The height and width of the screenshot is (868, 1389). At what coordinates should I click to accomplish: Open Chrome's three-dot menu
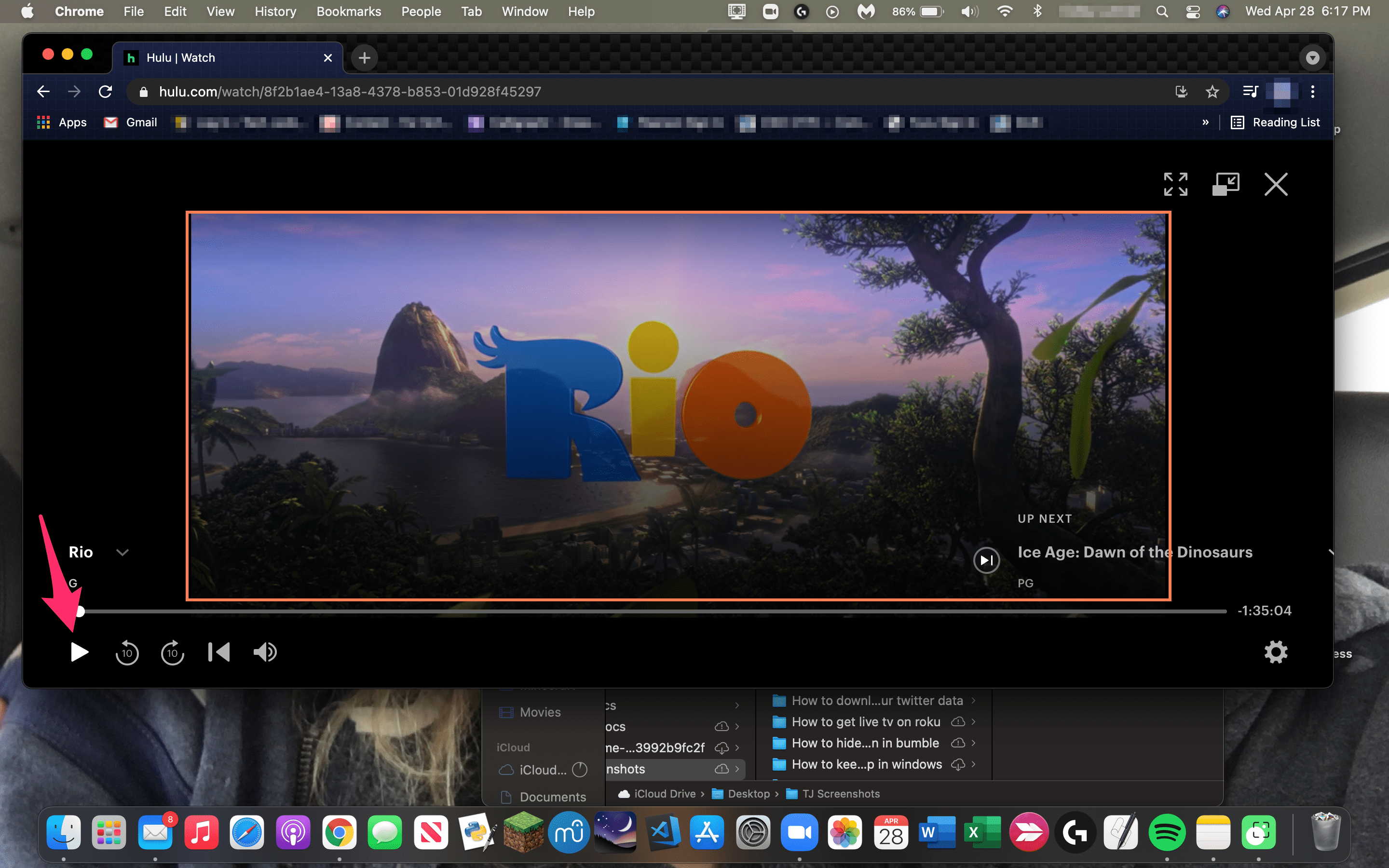pos(1313,92)
